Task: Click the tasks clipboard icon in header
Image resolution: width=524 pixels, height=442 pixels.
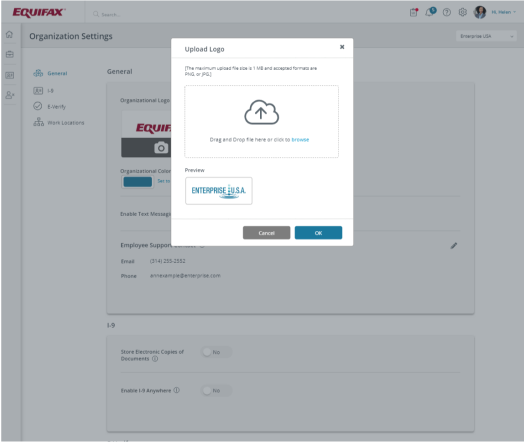Action: (x=414, y=12)
